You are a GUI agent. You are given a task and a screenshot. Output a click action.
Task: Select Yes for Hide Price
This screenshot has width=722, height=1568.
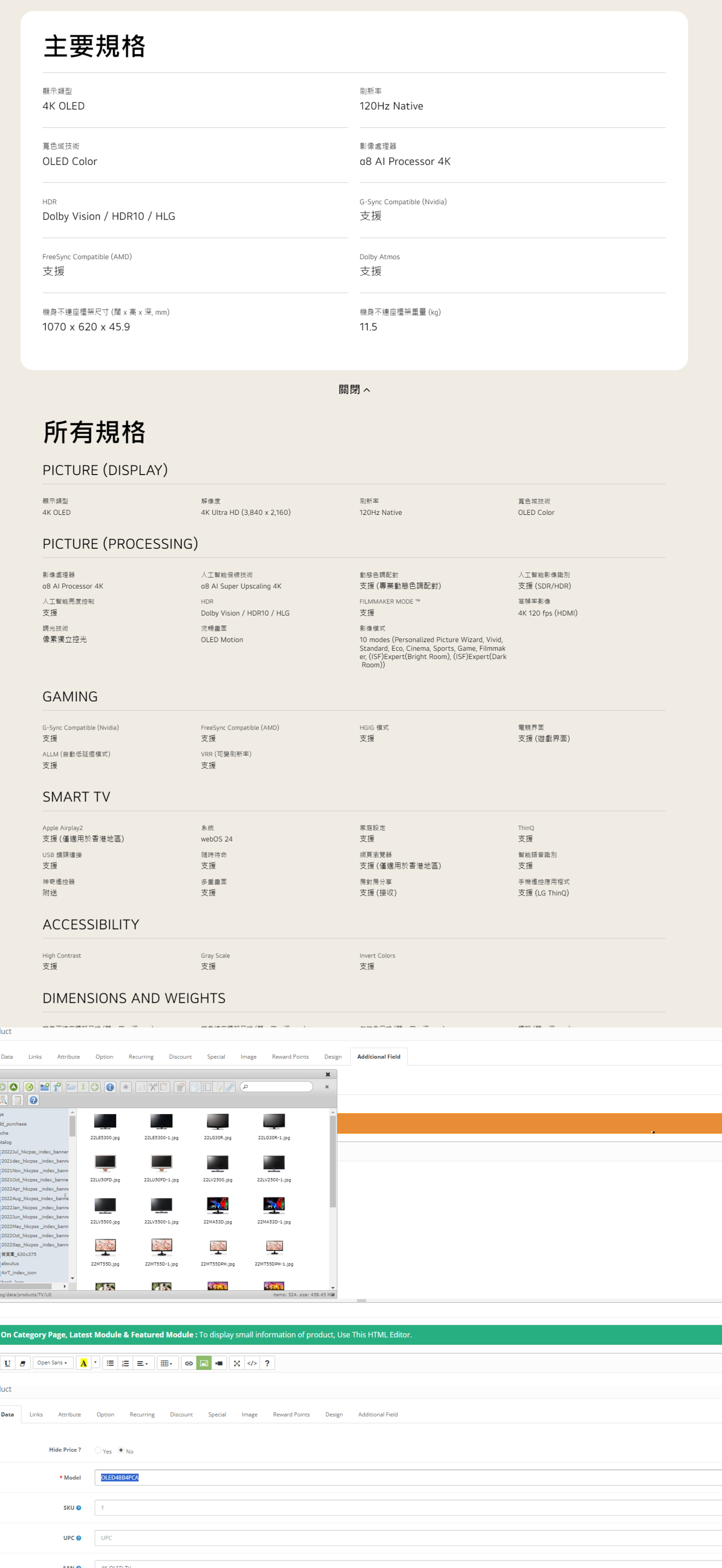[98, 1450]
